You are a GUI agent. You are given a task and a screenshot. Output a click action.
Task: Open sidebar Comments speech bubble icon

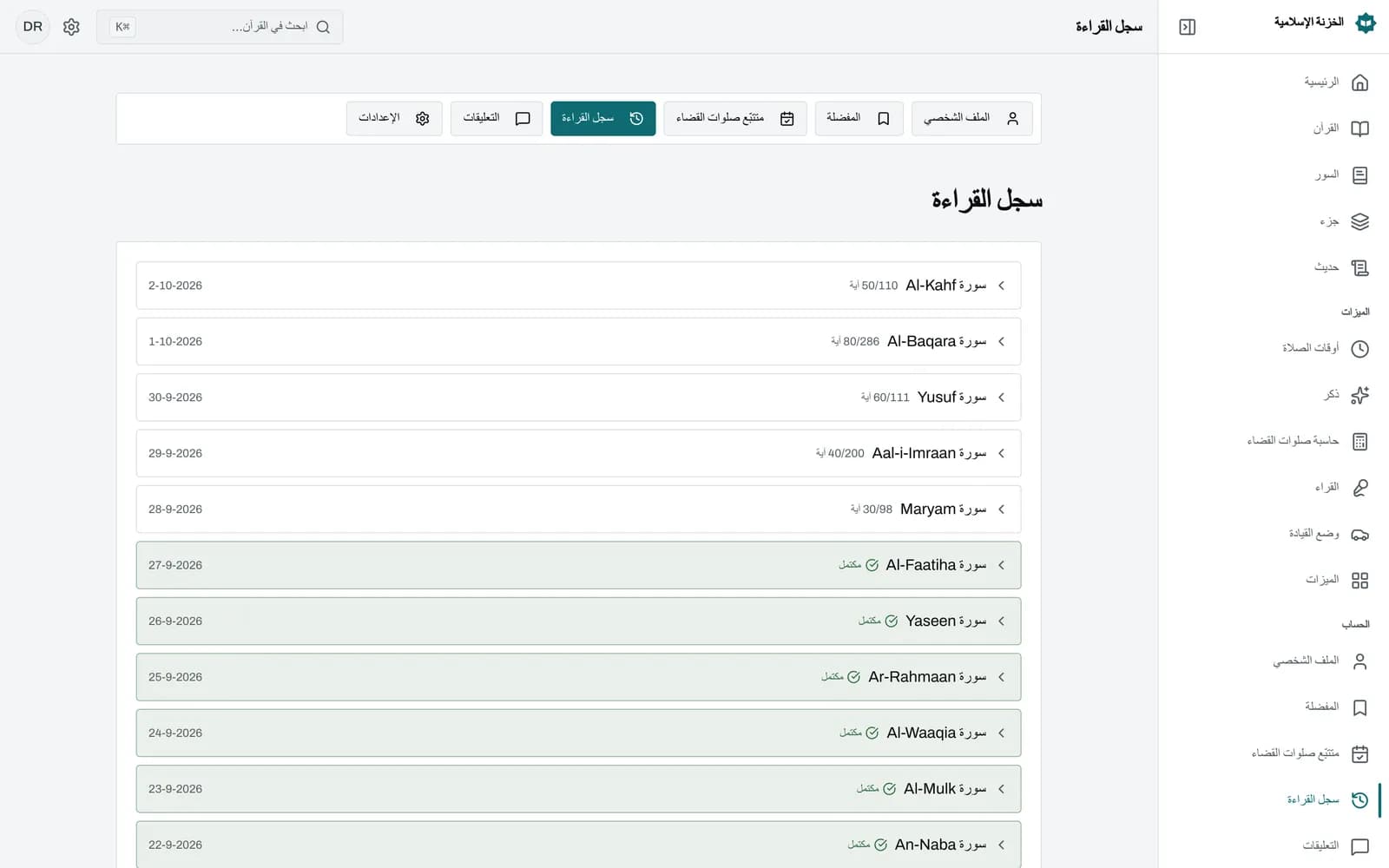click(1359, 846)
